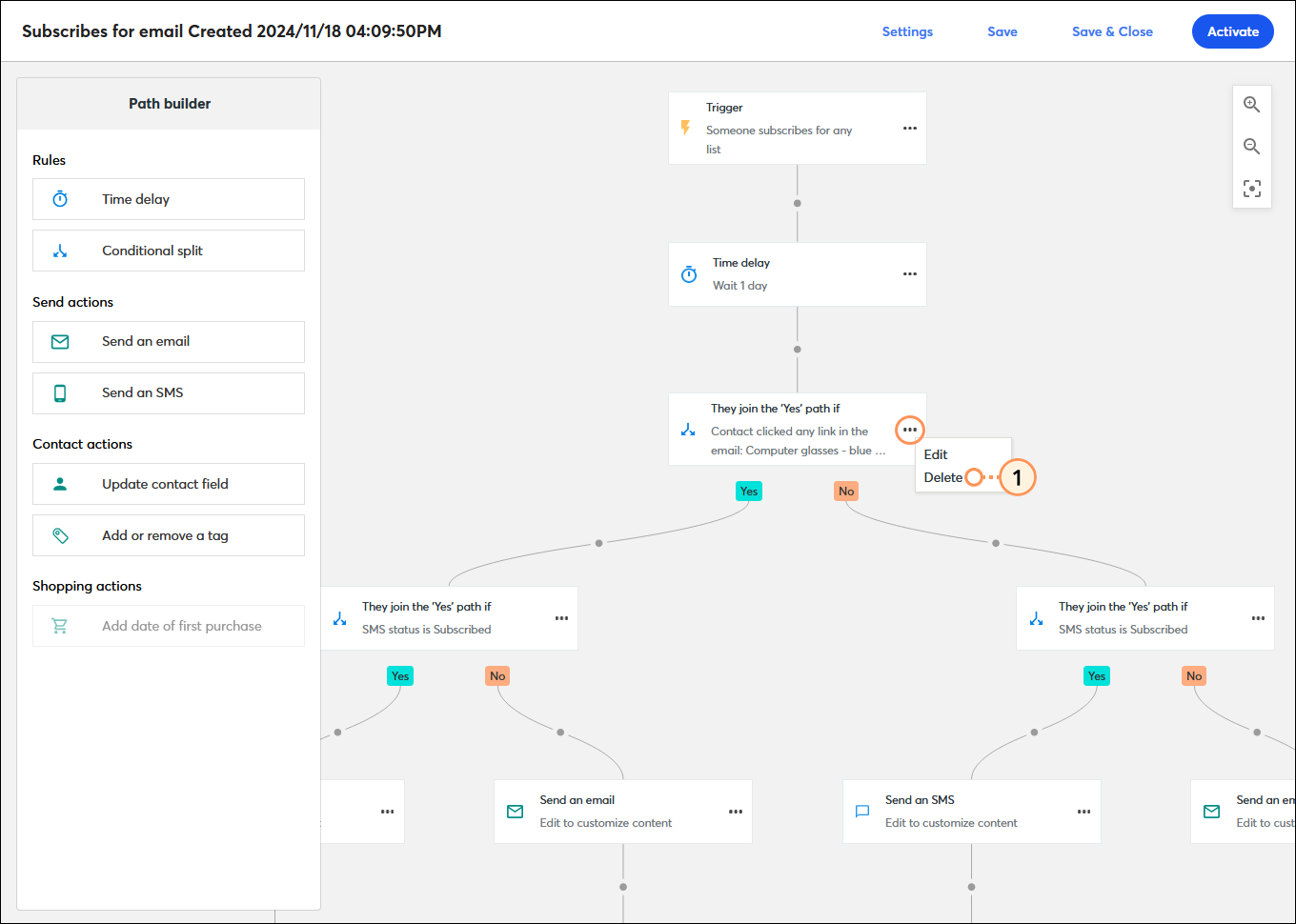Click the connector dot on No branch of clicked-link split
This screenshot has width=1296, height=924.
pos(996,543)
